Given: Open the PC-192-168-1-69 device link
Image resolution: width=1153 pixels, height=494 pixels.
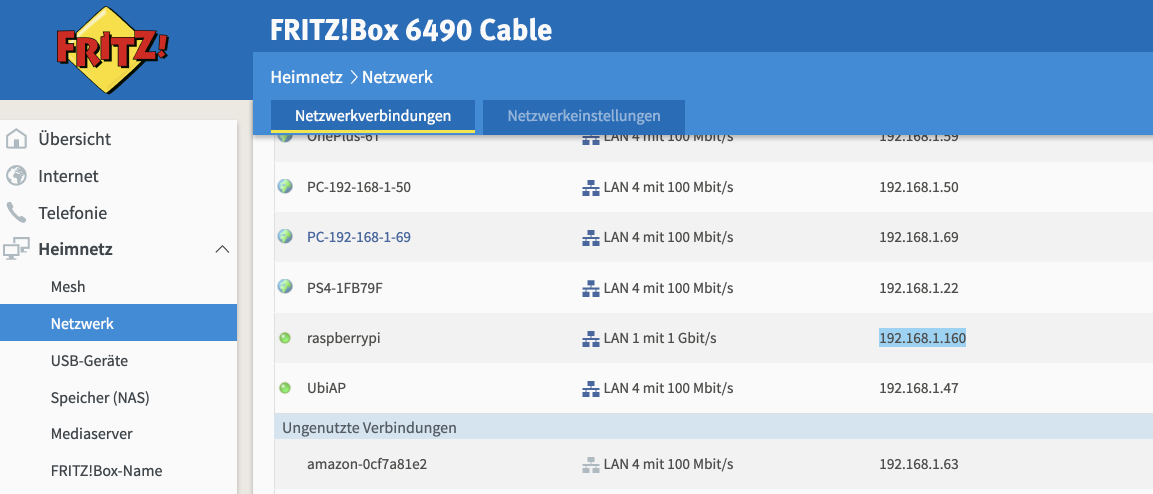Looking at the screenshot, I should pyautogui.click(x=358, y=237).
